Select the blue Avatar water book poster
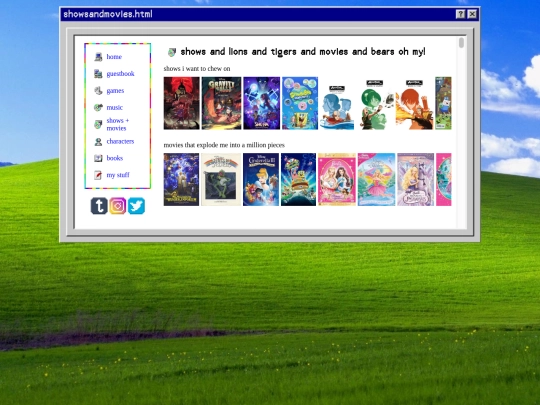This screenshot has width=540, height=405. 337,103
